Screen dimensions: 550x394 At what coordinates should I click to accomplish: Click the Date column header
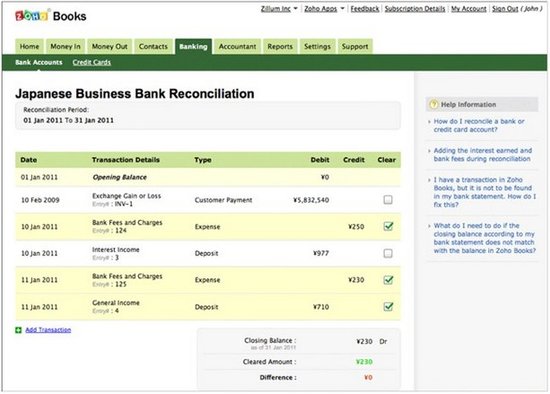point(28,160)
